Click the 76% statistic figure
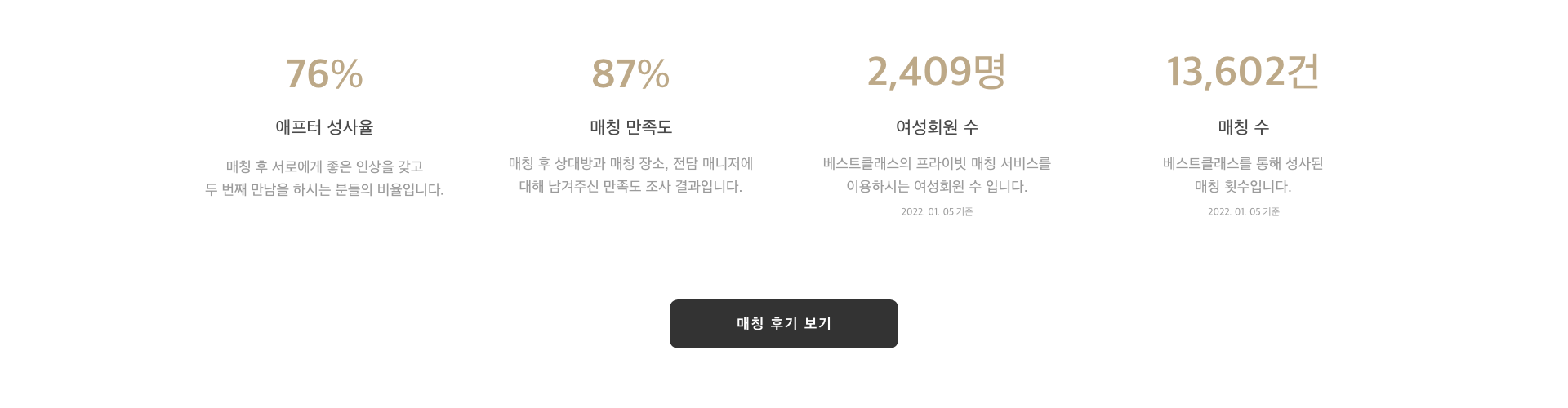This screenshot has height=408, width=1568. tap(324, 73)
